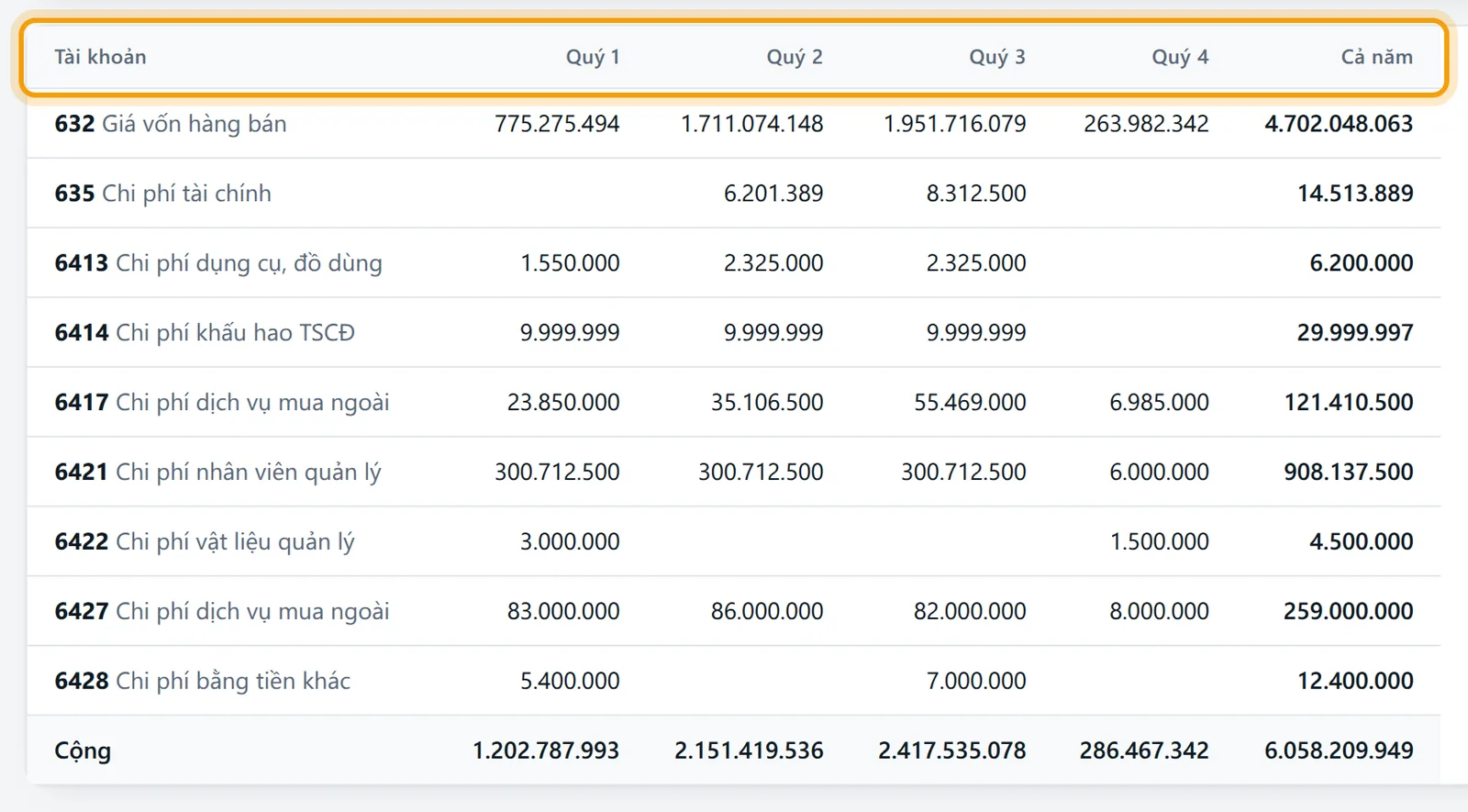Click the value 5.400.000
Image resolution: width=1468 pixels, height=812 pixels.
click(x=570, y=681)
